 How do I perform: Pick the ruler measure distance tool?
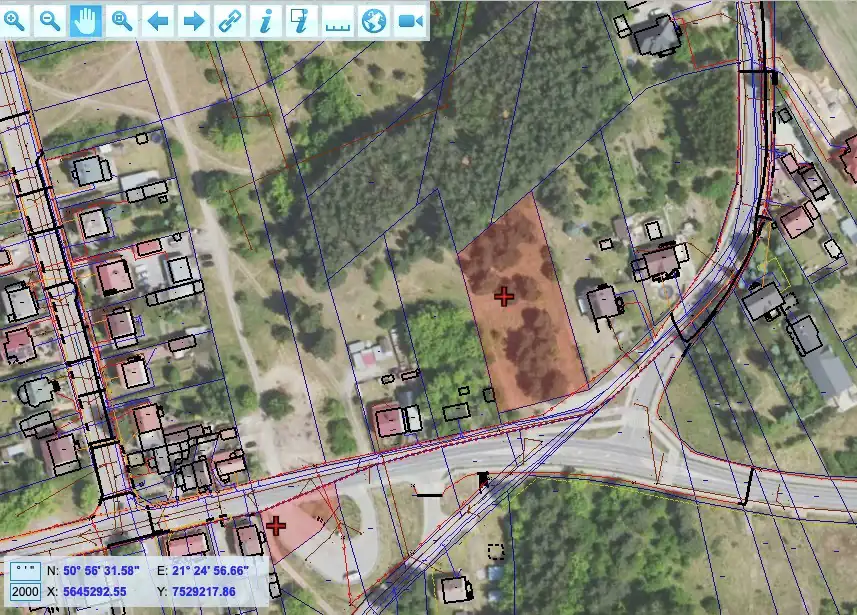tap(338, 20)
